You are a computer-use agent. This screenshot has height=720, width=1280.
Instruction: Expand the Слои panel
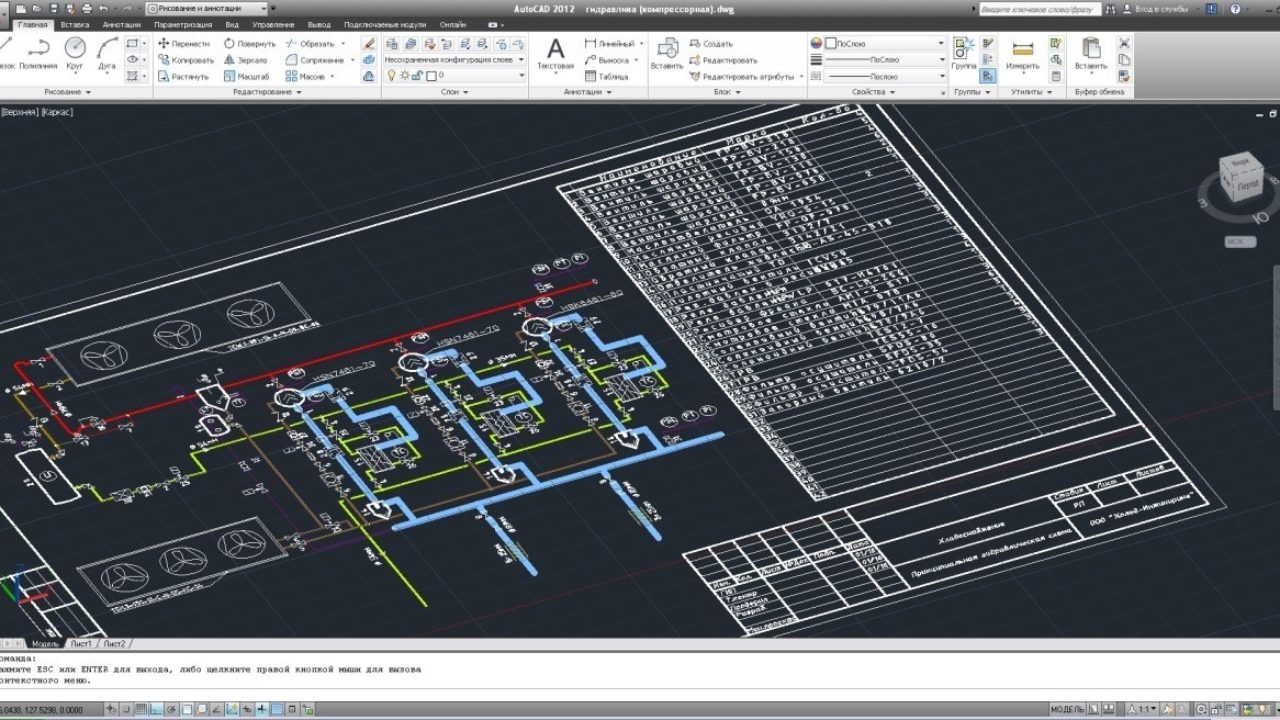[x=455, y=92]
